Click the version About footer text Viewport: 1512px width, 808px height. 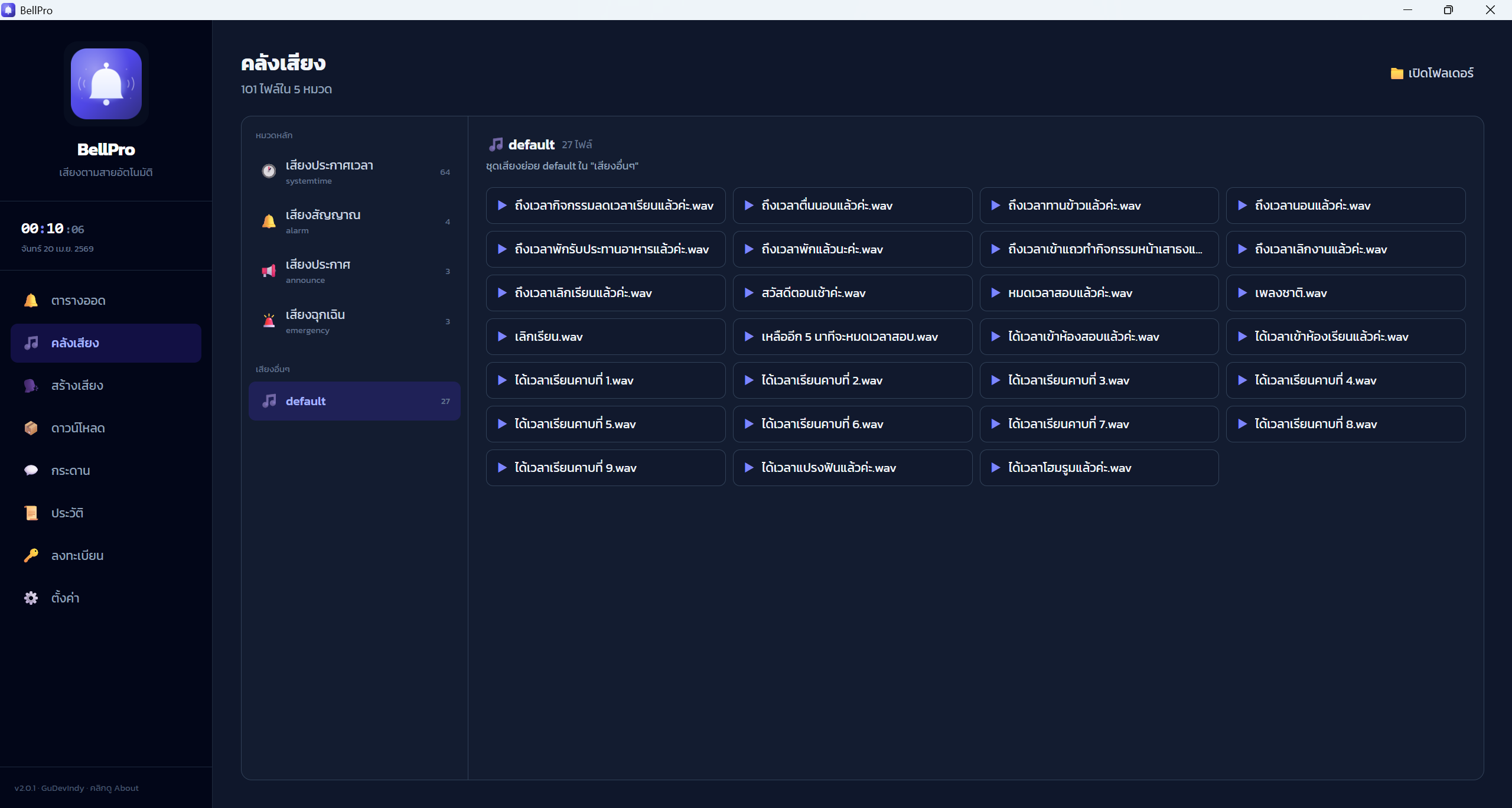pos(77,788)
